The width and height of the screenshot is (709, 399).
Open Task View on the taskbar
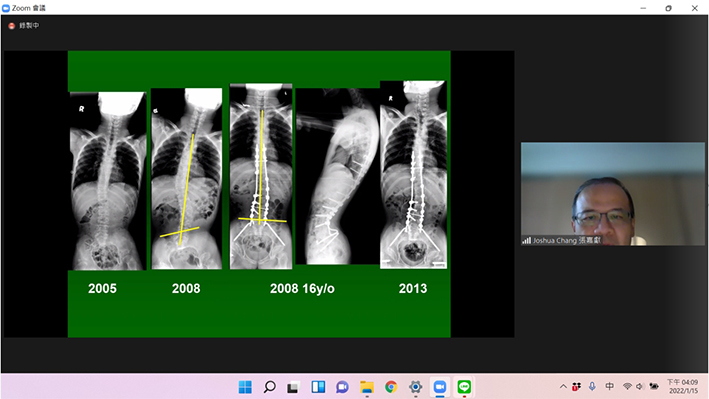[x=293, y=387]
